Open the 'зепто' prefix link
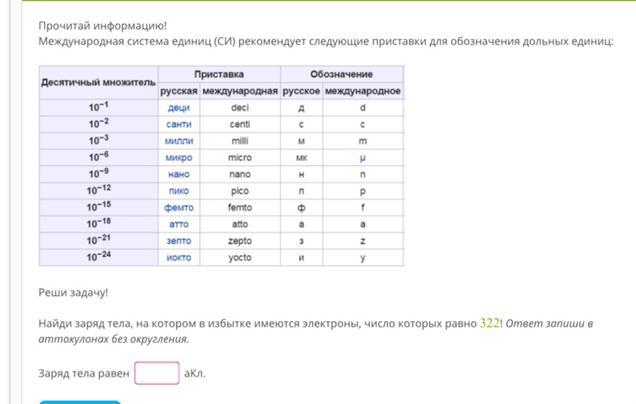The width and height of the screenshot is (636, 404). click(x=179, y=241)
